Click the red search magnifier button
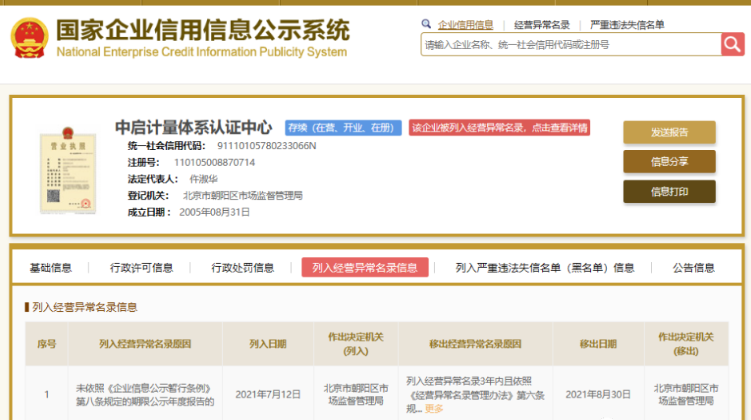The width and height of the screenshot is (751, 420). click(732, 44)
